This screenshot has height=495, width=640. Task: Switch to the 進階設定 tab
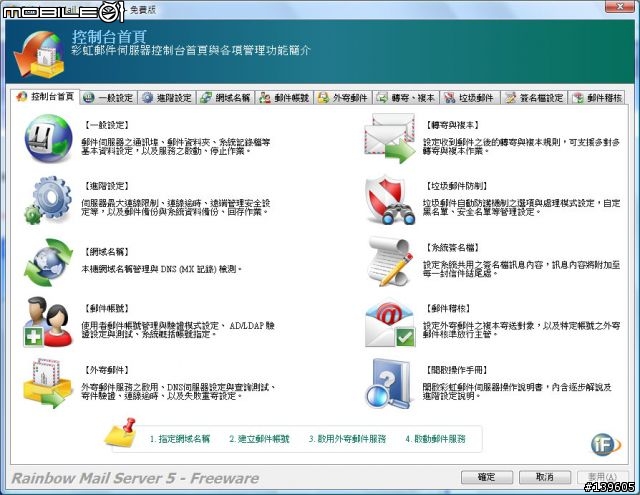[167, 98]
